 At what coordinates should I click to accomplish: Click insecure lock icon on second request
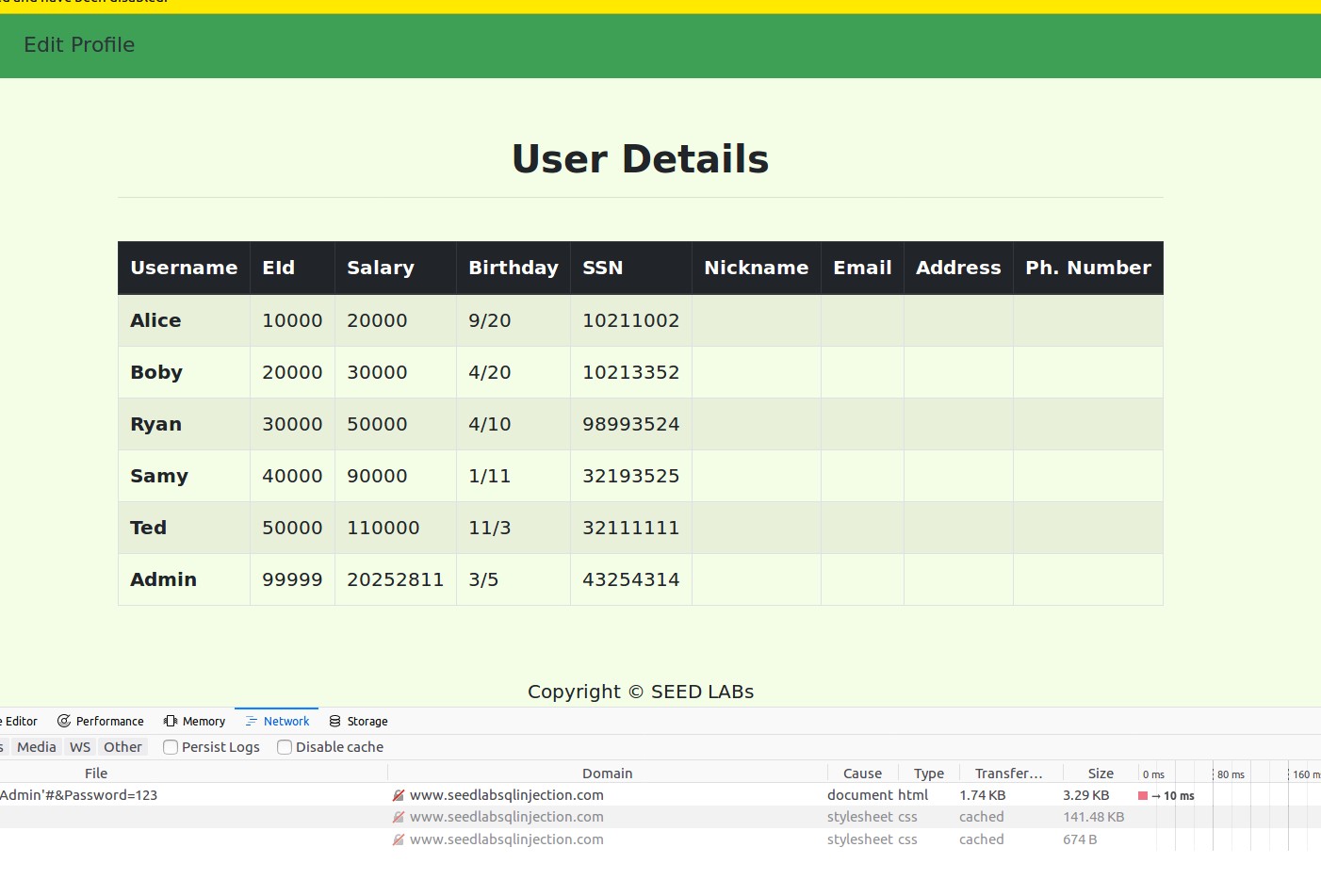click(x=399, y=817)
